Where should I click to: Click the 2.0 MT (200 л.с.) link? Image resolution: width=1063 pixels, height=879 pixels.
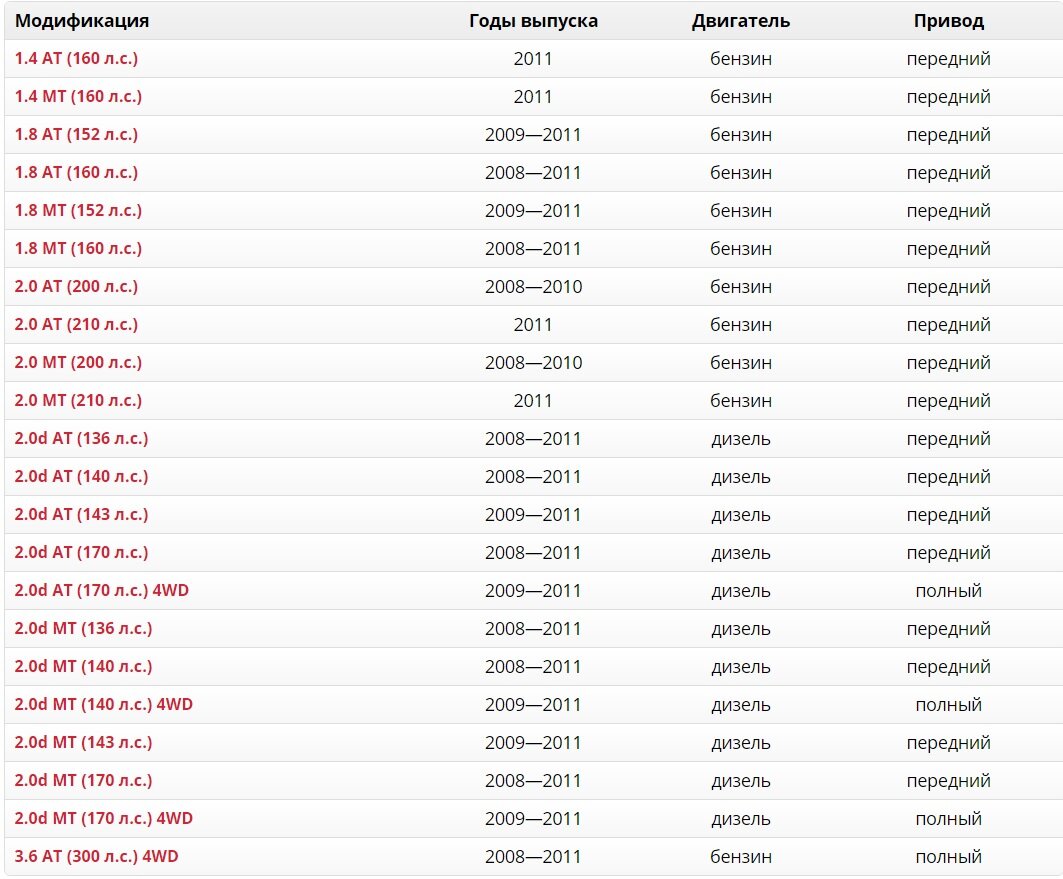[78, 363]
